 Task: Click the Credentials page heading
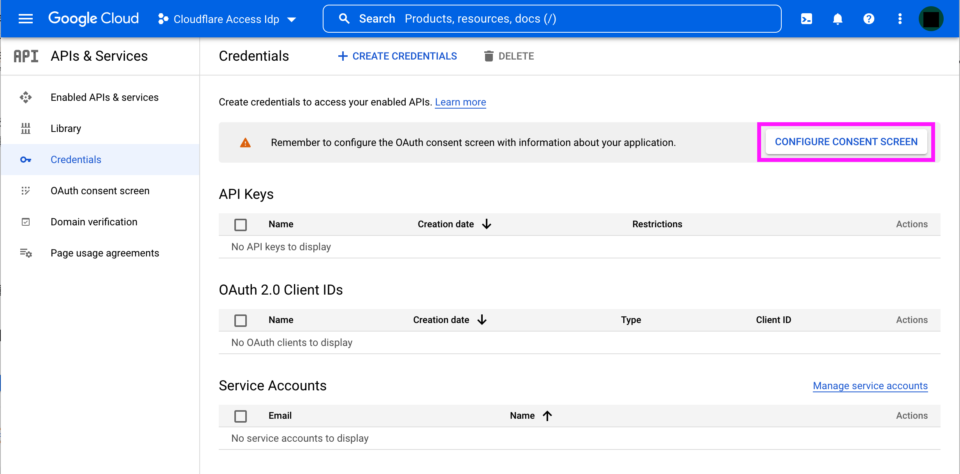click(253, 56)
